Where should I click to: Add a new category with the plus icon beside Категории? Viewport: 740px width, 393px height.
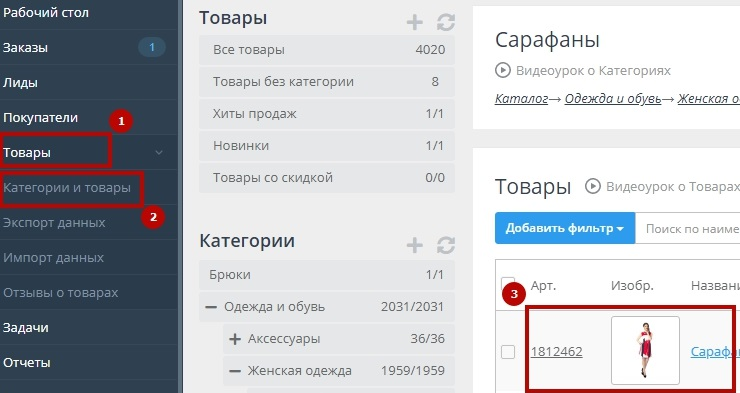click(414, 245)
